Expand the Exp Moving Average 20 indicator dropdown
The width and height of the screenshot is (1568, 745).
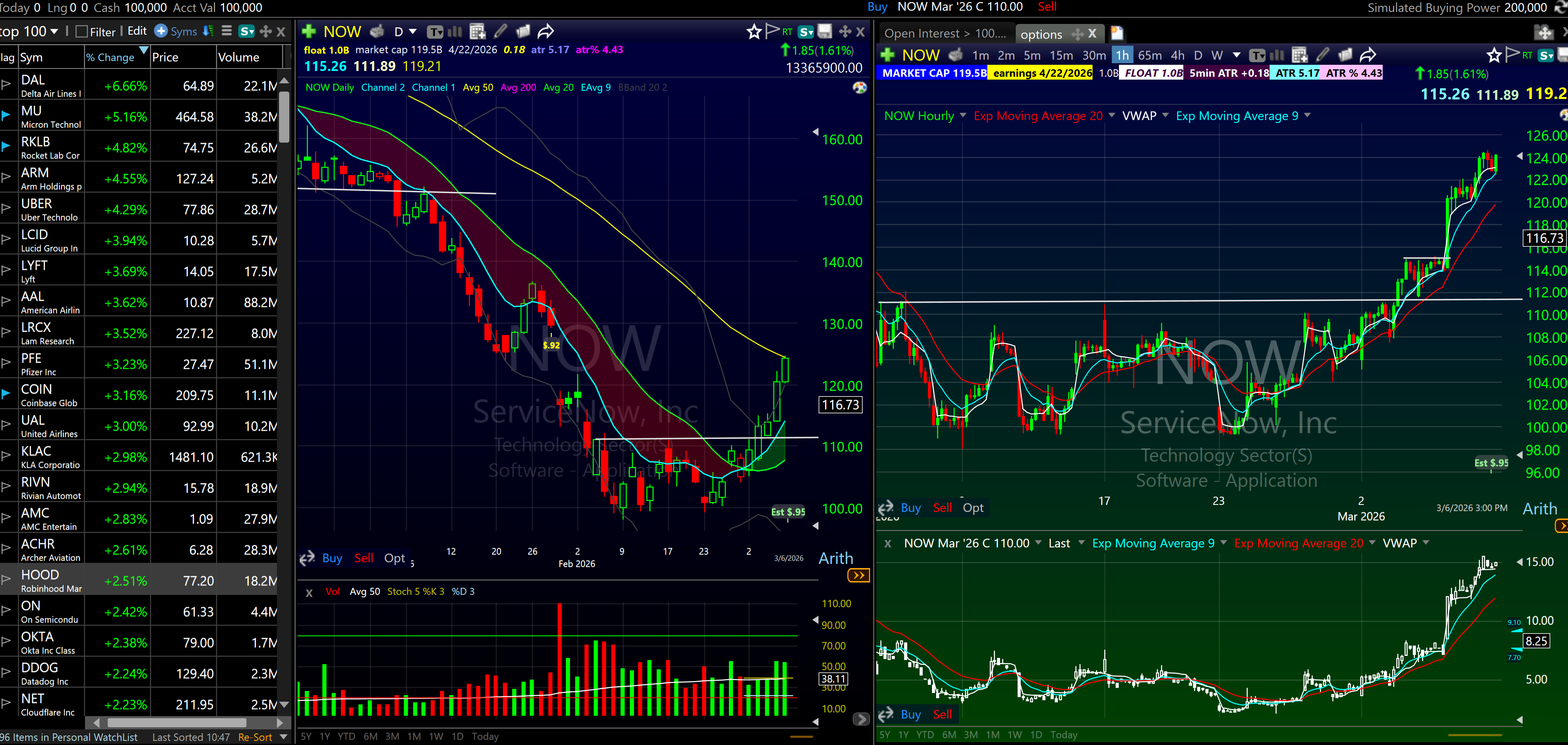coord(1112,116)
